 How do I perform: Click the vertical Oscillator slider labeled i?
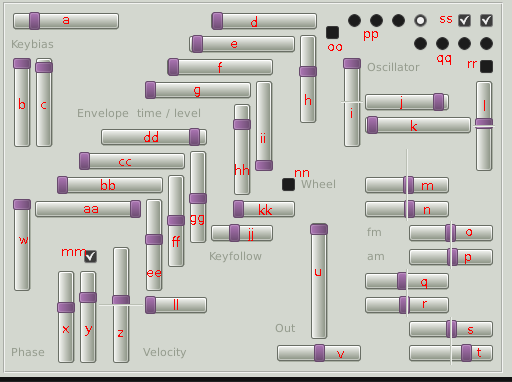(x=352, y=103)
